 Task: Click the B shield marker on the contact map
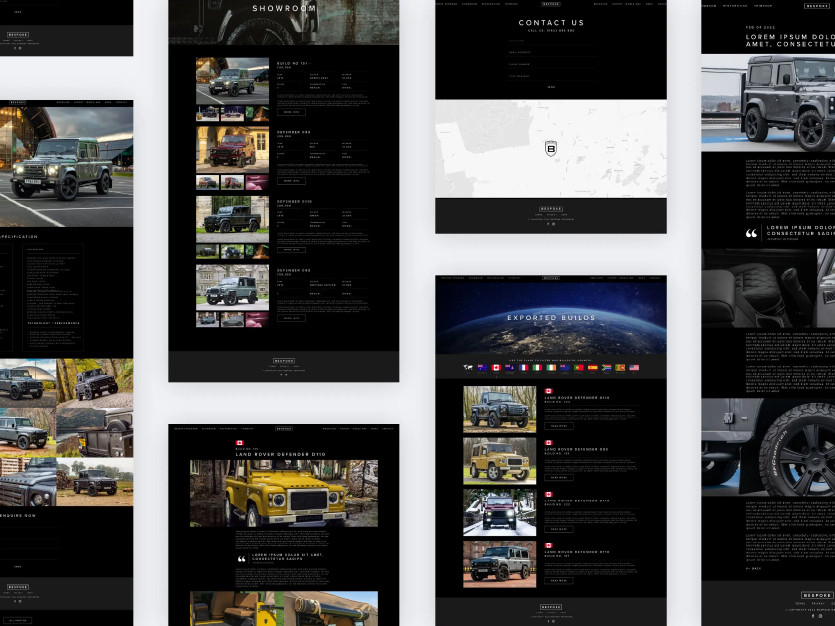pyautogui.click(x=551, y=149)
